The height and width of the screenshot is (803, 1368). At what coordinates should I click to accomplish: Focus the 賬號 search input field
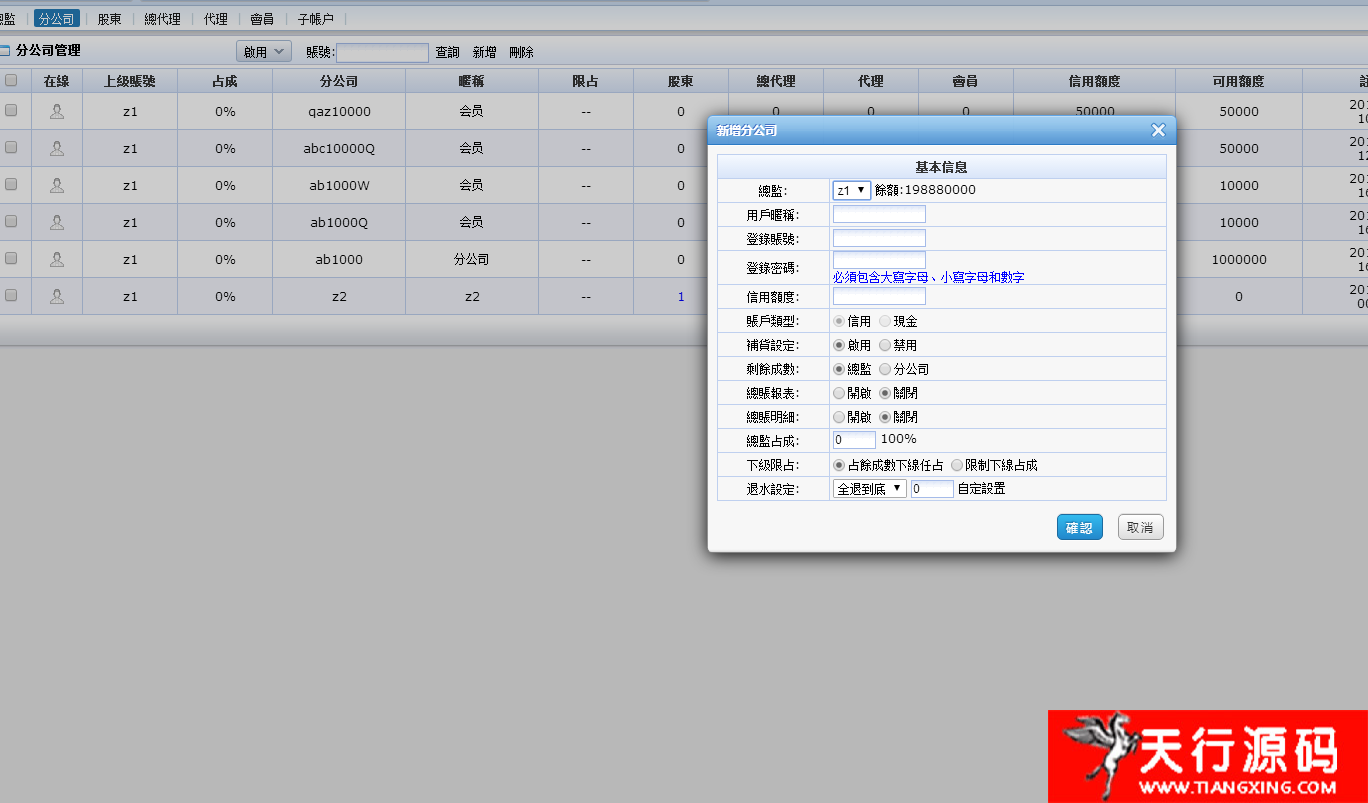tap(382, 53)
